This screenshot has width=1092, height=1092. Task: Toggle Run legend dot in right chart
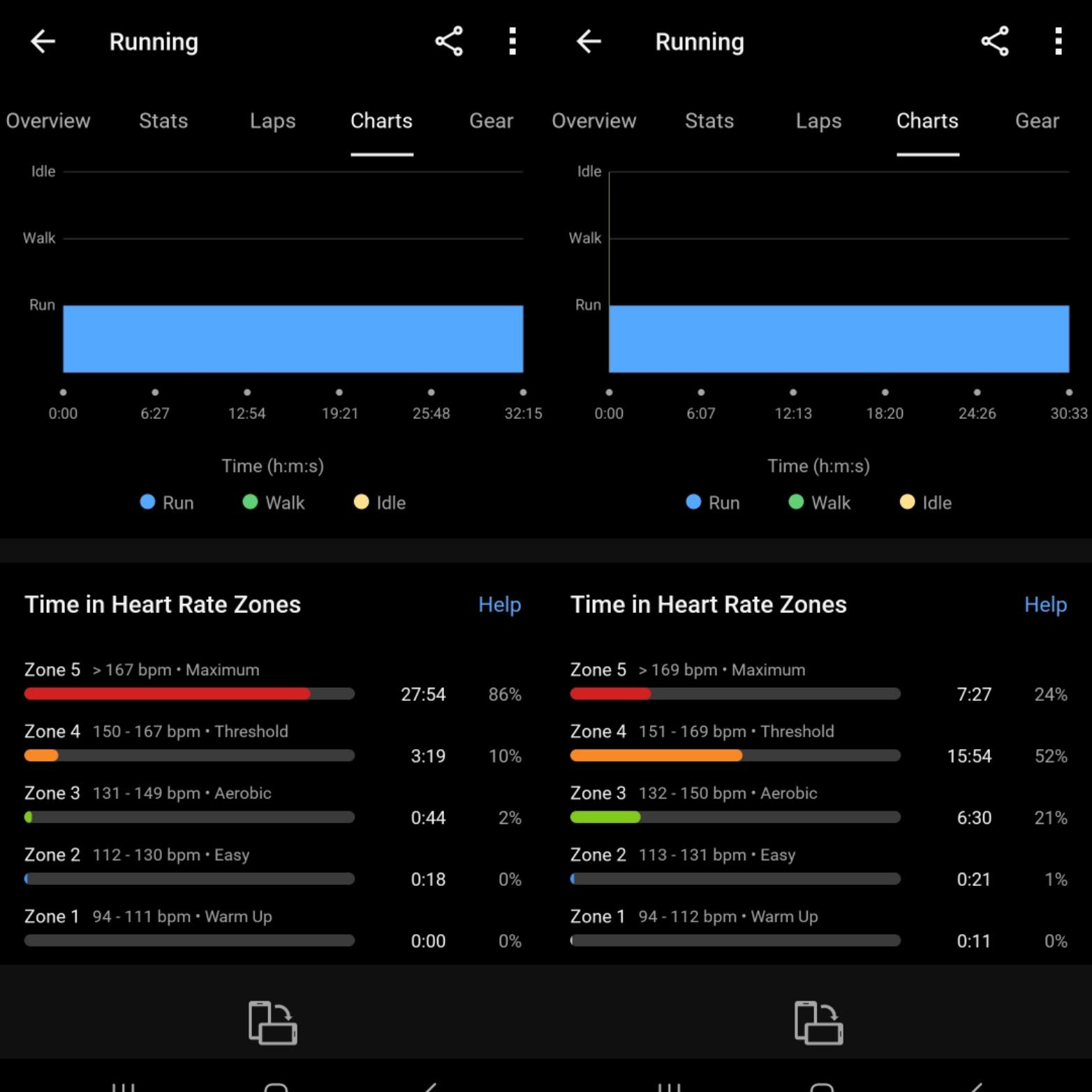[693, 502]
